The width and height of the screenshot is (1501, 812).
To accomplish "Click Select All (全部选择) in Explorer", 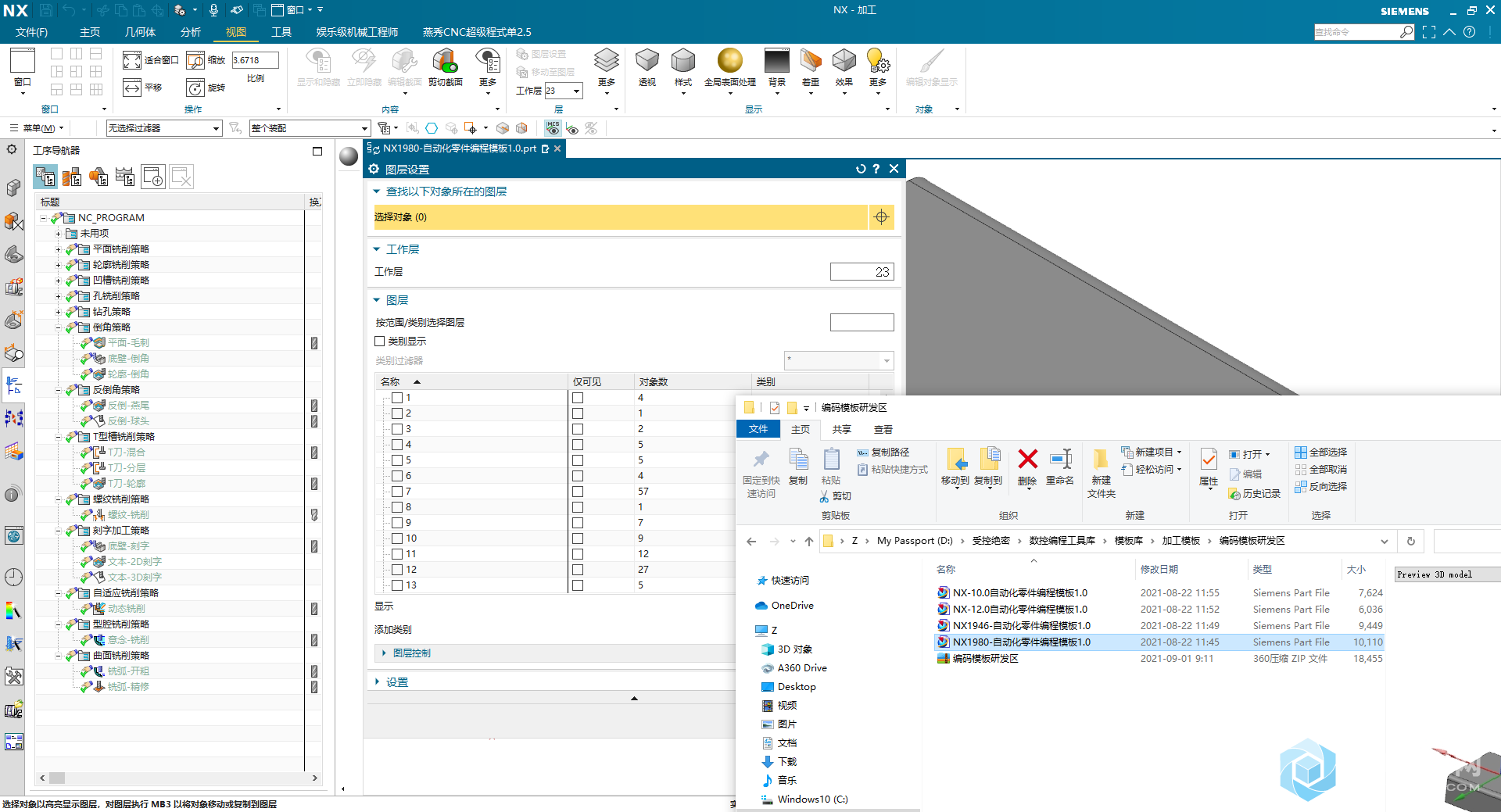I will click(x=1321, y=453).
